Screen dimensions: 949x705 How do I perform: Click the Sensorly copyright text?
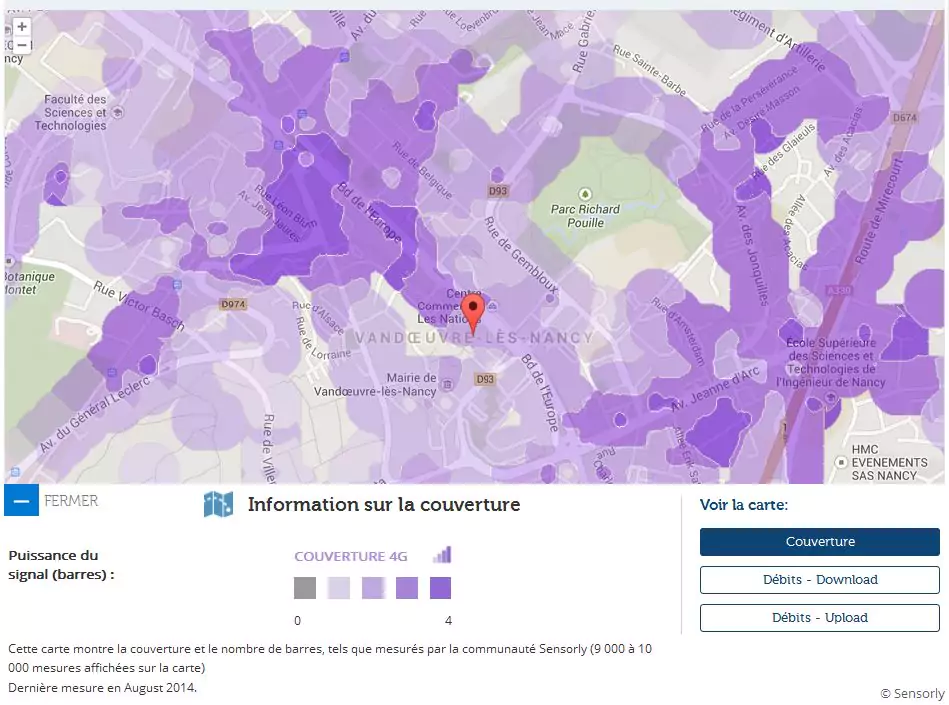(x=911, y=693)
